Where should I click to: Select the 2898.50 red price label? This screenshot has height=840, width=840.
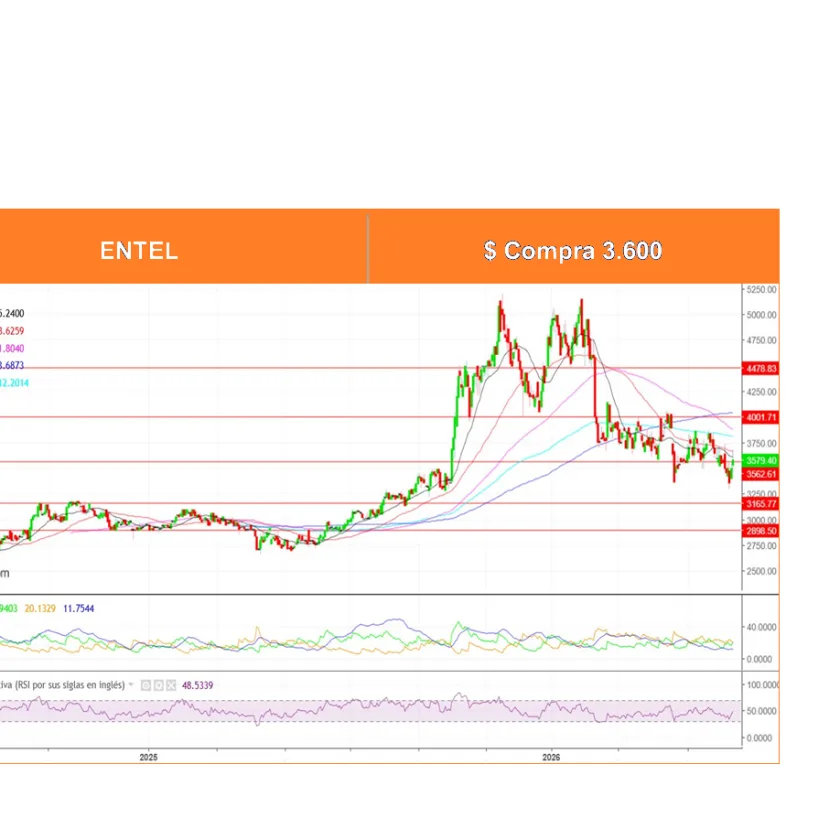761,531
